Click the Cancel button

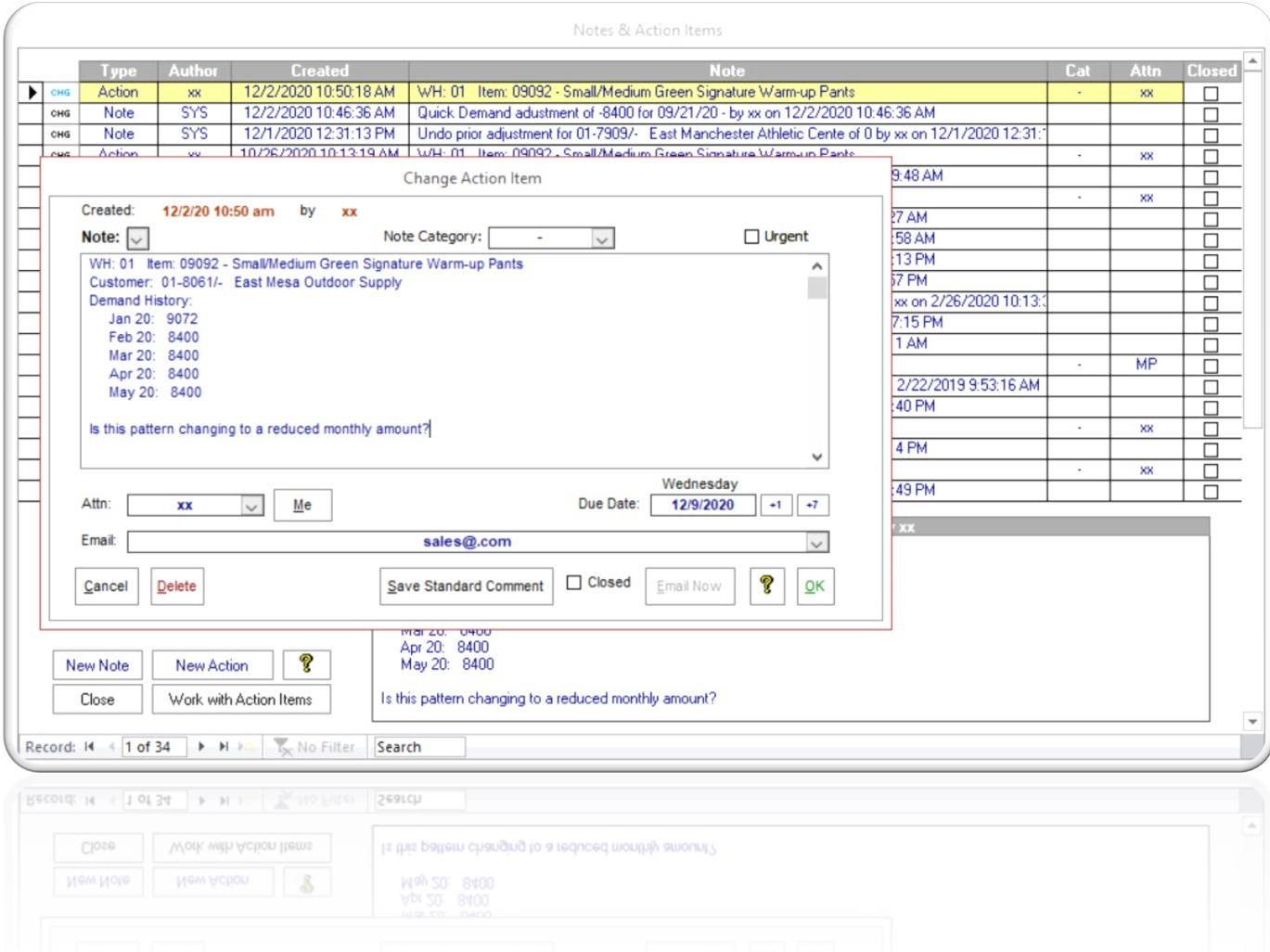click(x=106, y=586)
